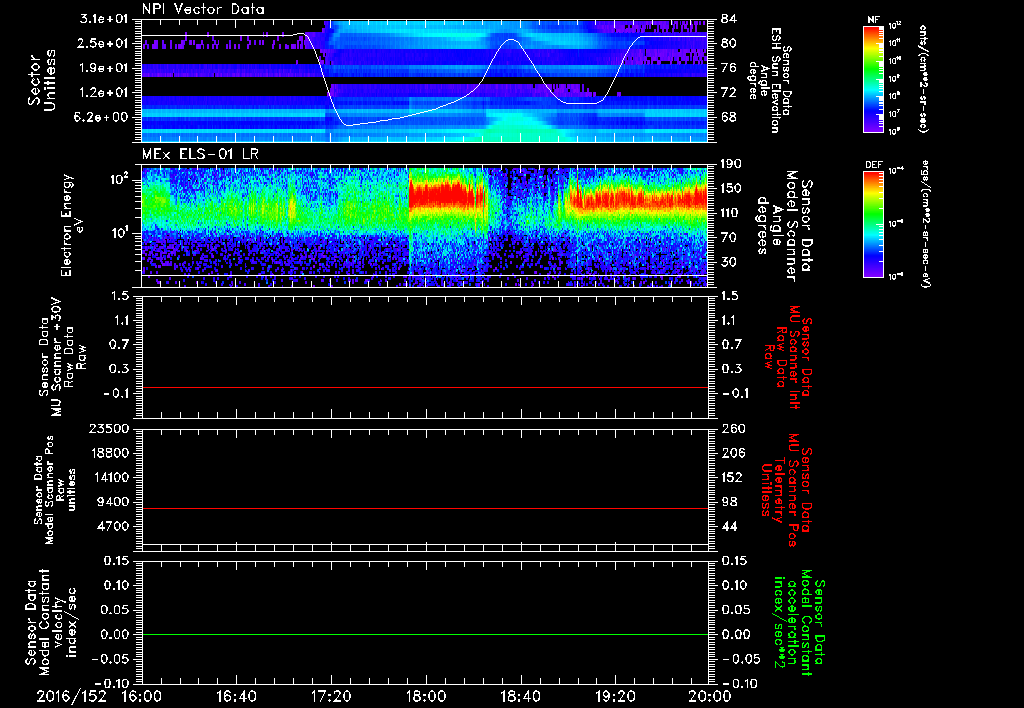Click the 84 degree elevation tick label
Viewport: 1024px width, 708px height.
pos(729,19)
